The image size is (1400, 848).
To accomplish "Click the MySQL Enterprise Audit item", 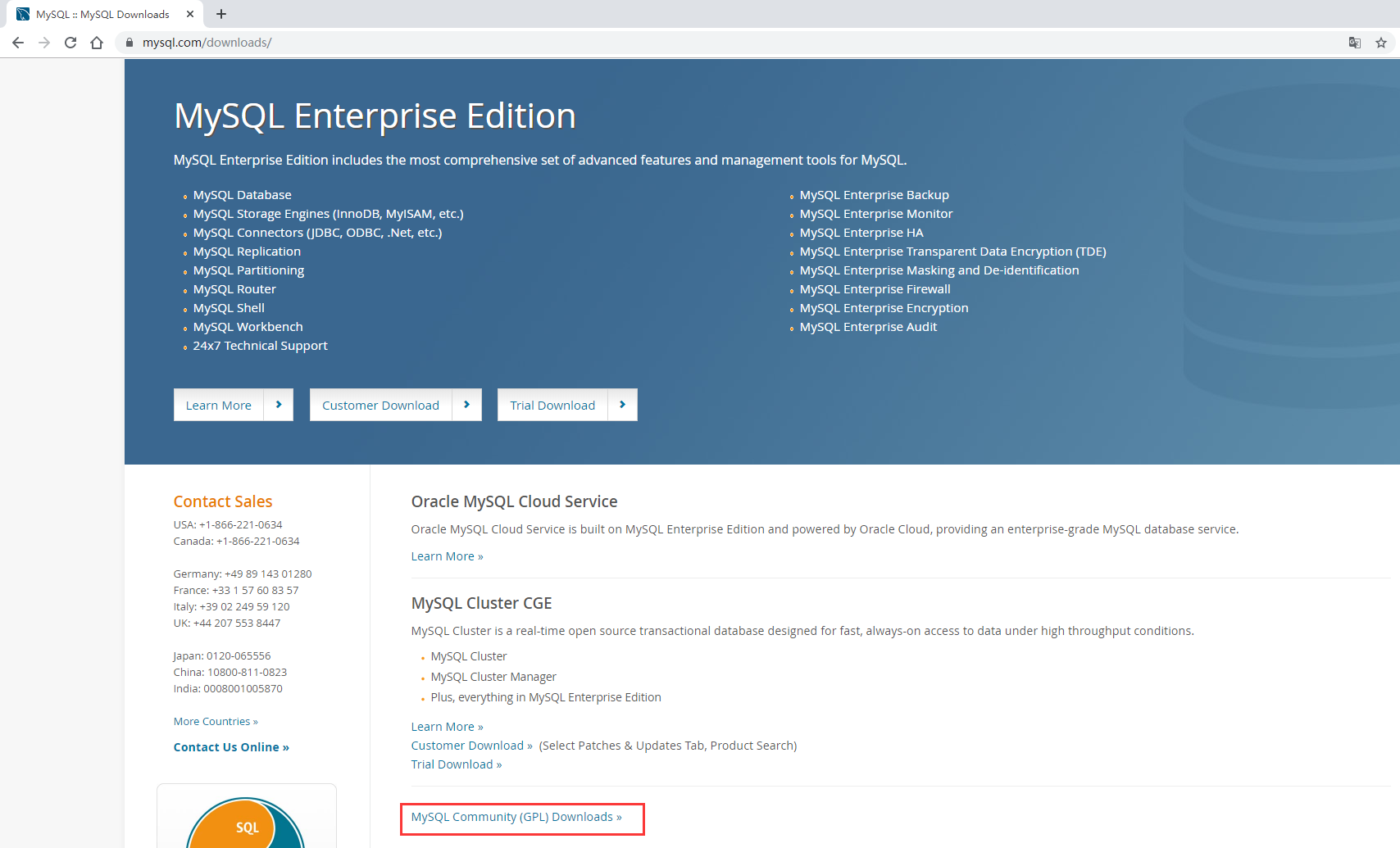I will tap(868, 327).
